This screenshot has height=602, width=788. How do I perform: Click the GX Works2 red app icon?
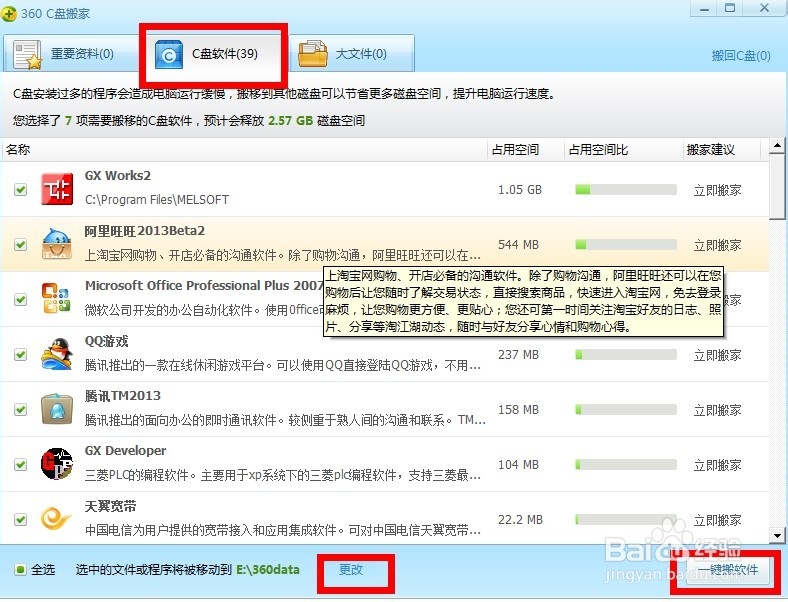pos(57,189)
